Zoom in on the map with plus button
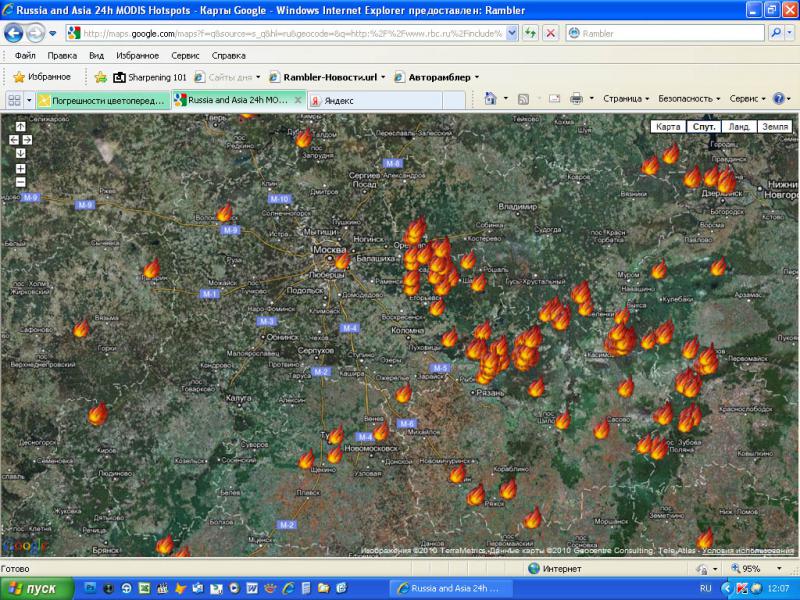Viewport: 800px width, 600px height. (x=20, y=168)
